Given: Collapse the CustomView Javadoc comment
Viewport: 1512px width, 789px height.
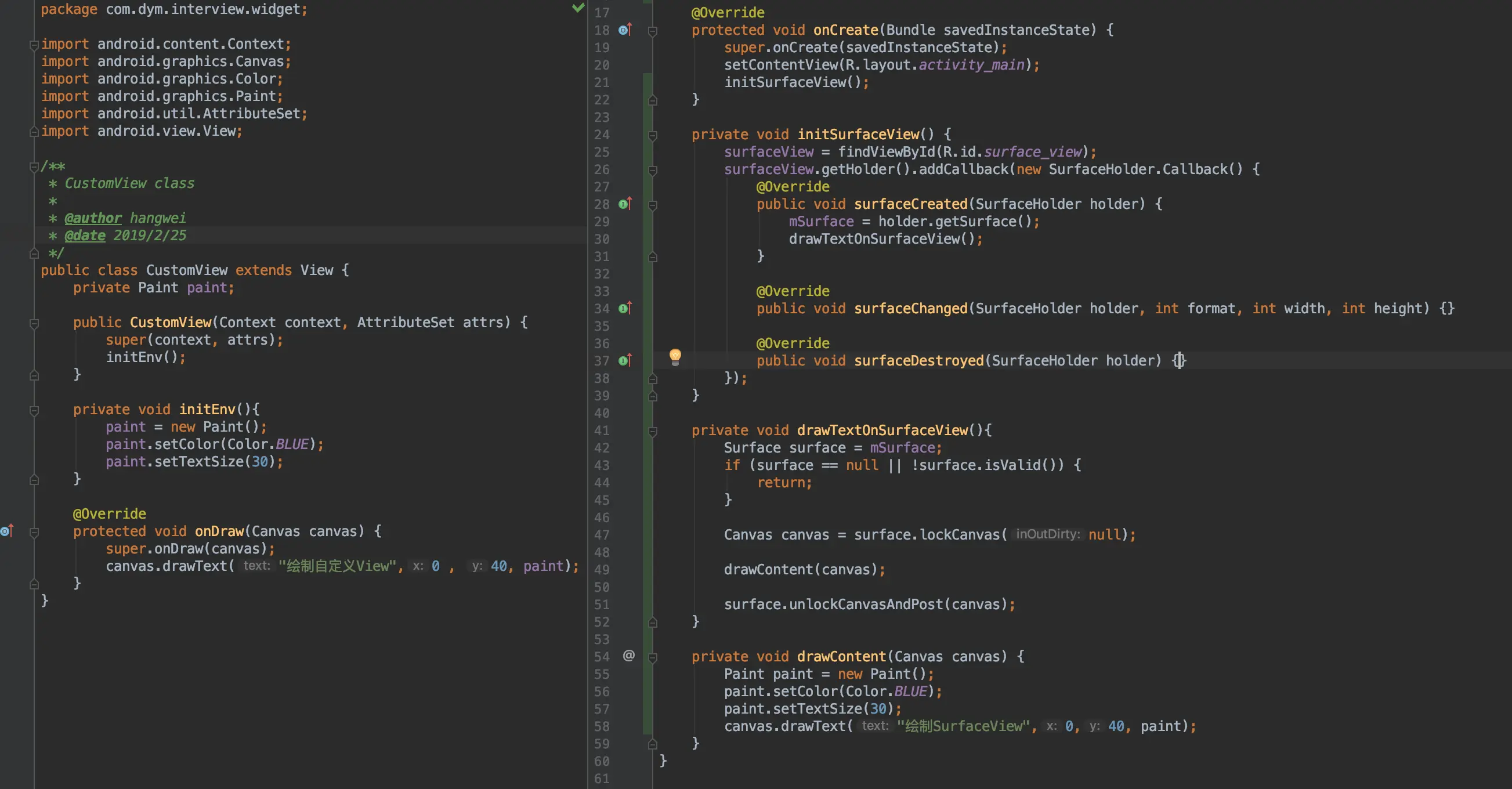Looking at the screenshot, I should (34, 167).
